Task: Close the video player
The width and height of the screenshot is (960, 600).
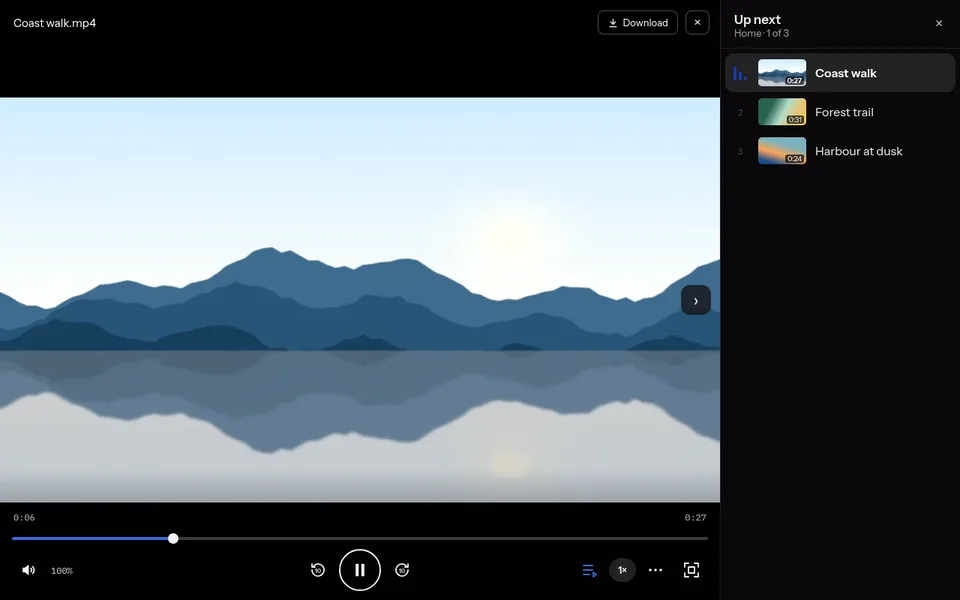Action: [x=697, y=23]
